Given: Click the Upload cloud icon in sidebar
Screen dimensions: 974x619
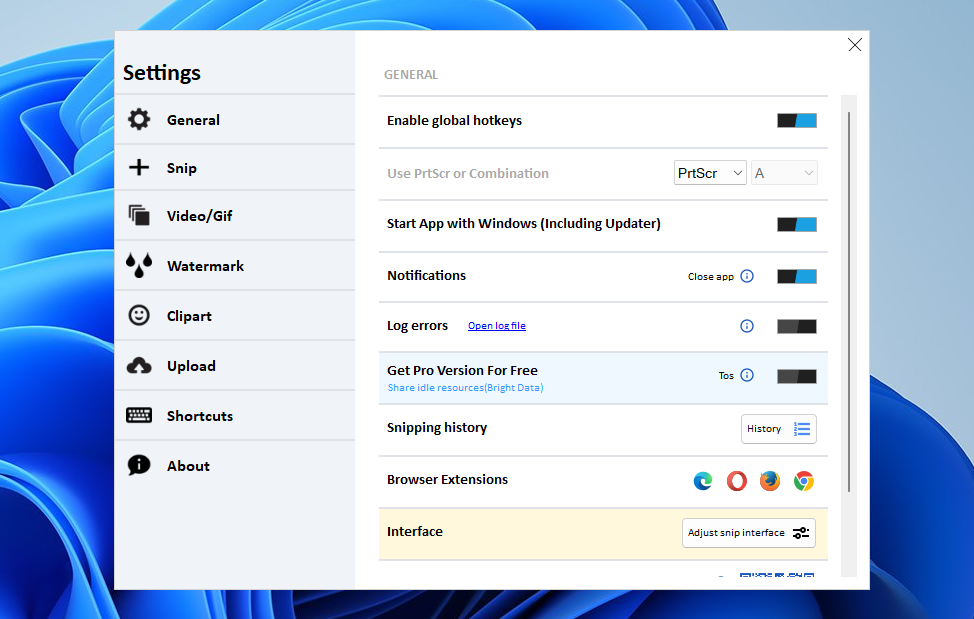Looking at the screenshot, I should pyautogui.click(x=139, y=366).
